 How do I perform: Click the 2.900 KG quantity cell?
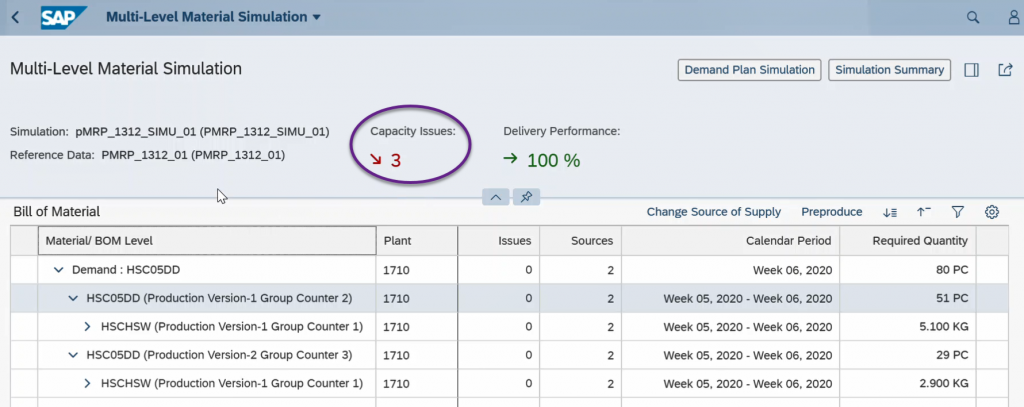click(x=908, y=383)
